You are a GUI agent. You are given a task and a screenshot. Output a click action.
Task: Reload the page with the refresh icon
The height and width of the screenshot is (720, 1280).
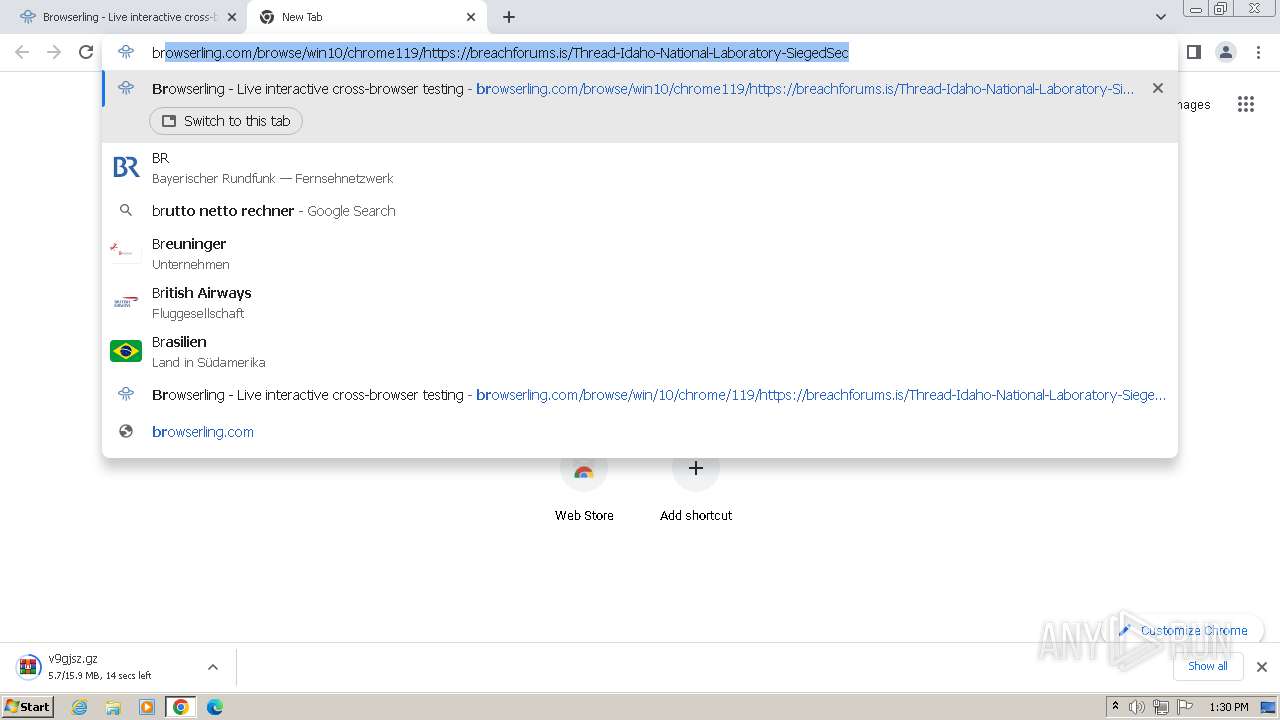pyautogui.click(x=86, y=52)
